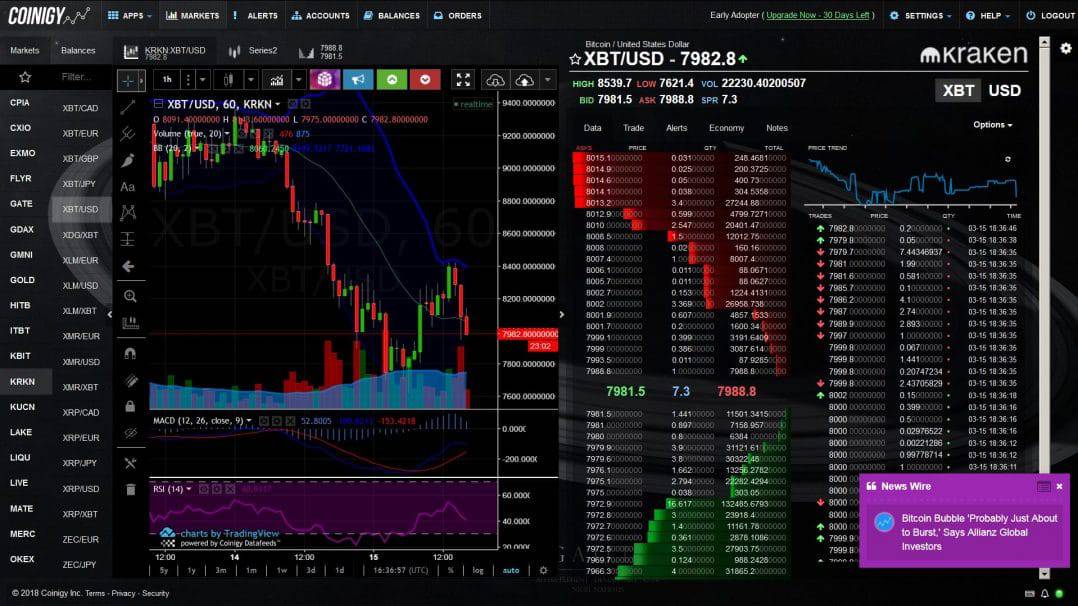Image resolution: width=1078 pixels, height=606 pixels.
Task: Open the Privacy link in footer
Action: click(123, 593)
